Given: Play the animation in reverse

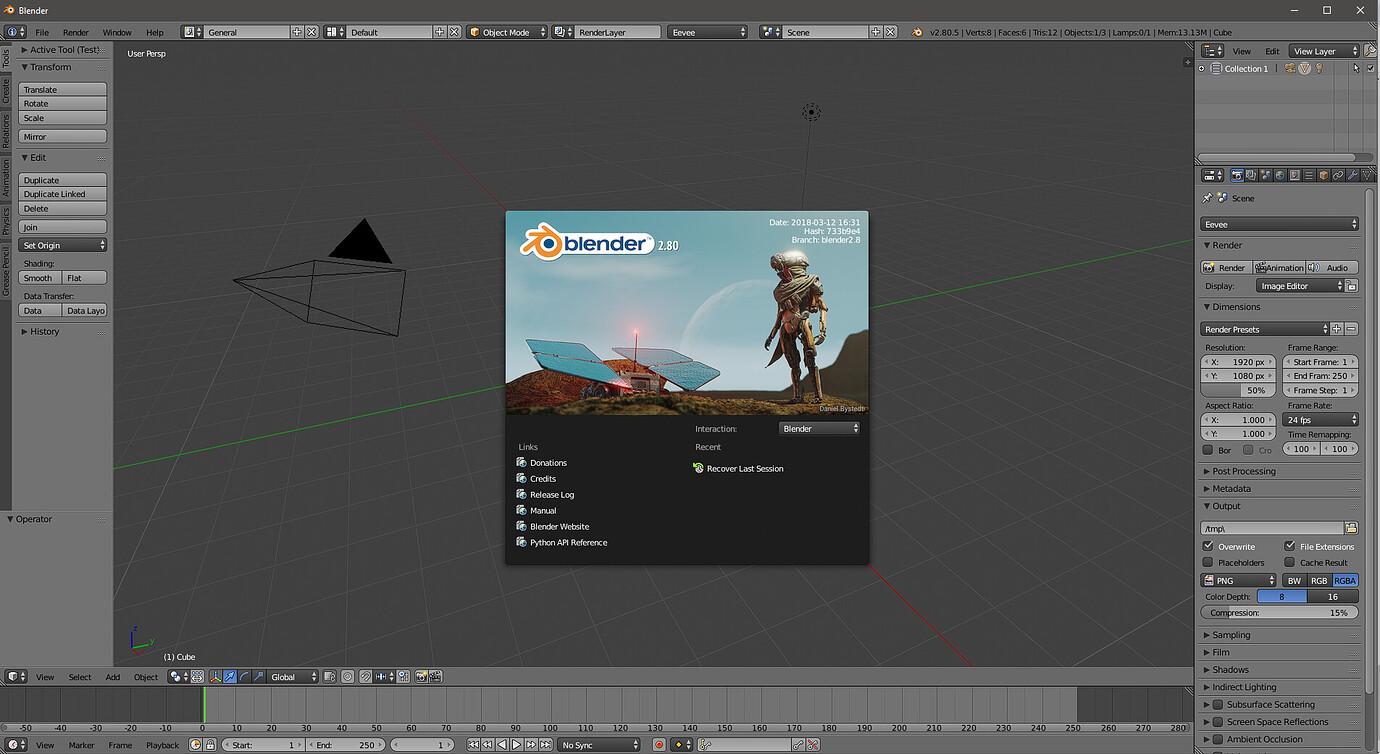Looking at the screenshot, I should click(502, 745).
